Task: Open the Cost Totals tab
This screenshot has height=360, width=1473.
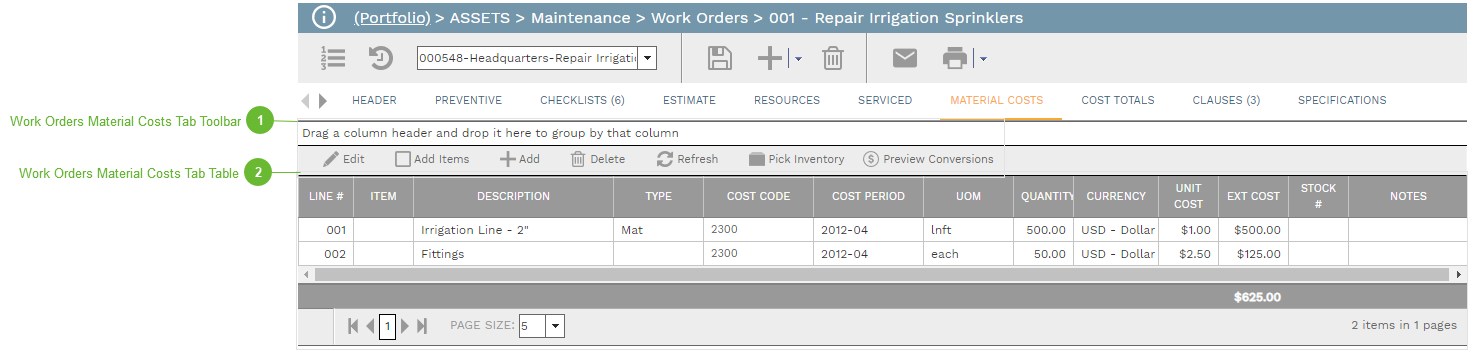Action: (1118, 100)
